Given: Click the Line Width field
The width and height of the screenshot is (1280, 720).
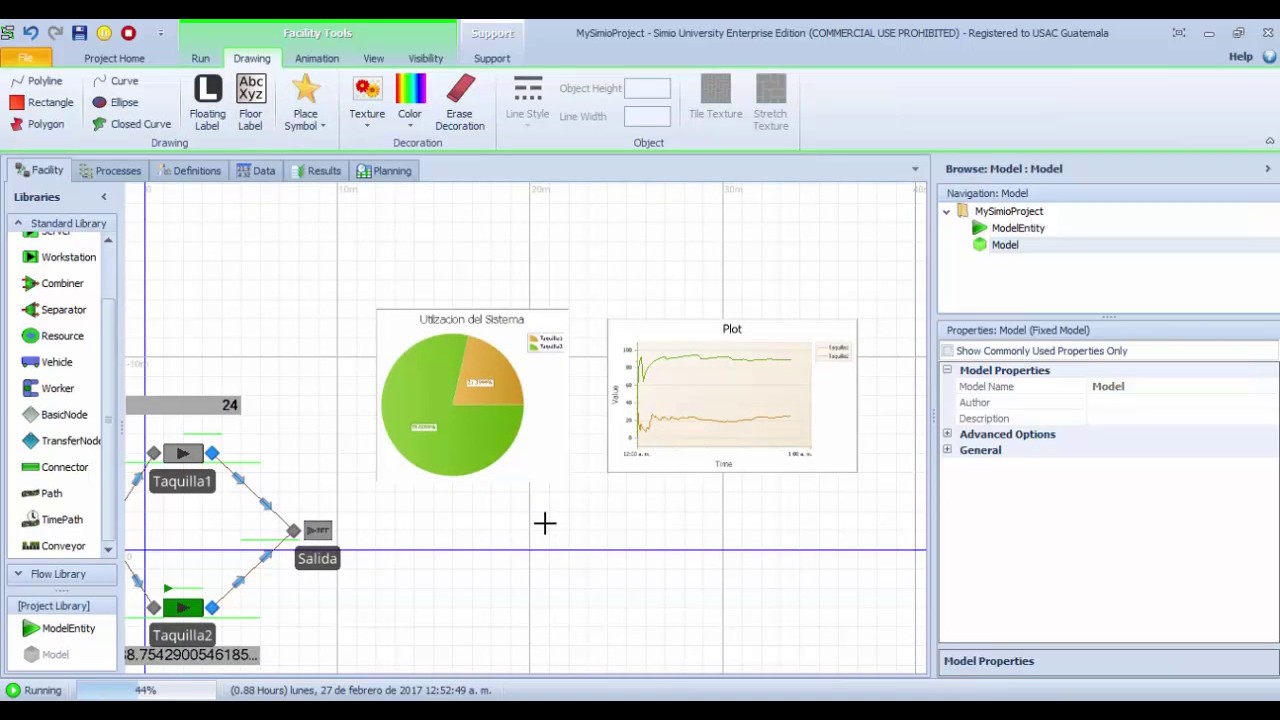Looking at the screenshot, I should [x=647, y=116].
